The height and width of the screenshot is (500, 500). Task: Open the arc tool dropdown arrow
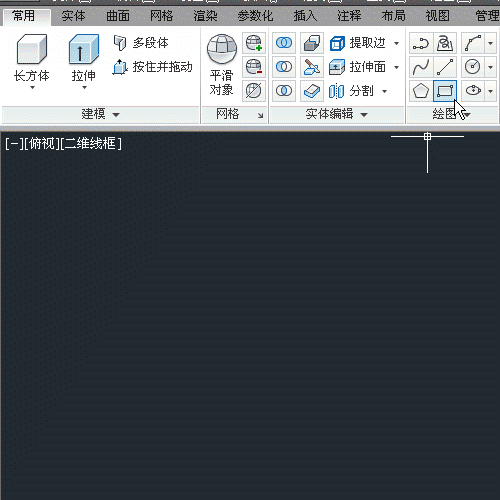coord(490,43)
